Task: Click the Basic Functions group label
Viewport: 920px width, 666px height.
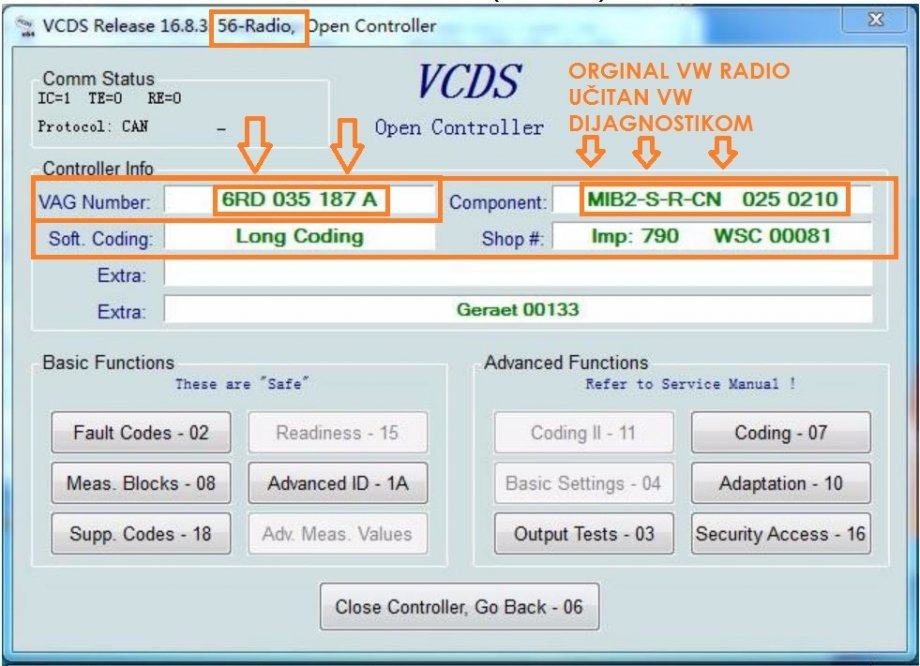Action: click(x=109, y=363)
